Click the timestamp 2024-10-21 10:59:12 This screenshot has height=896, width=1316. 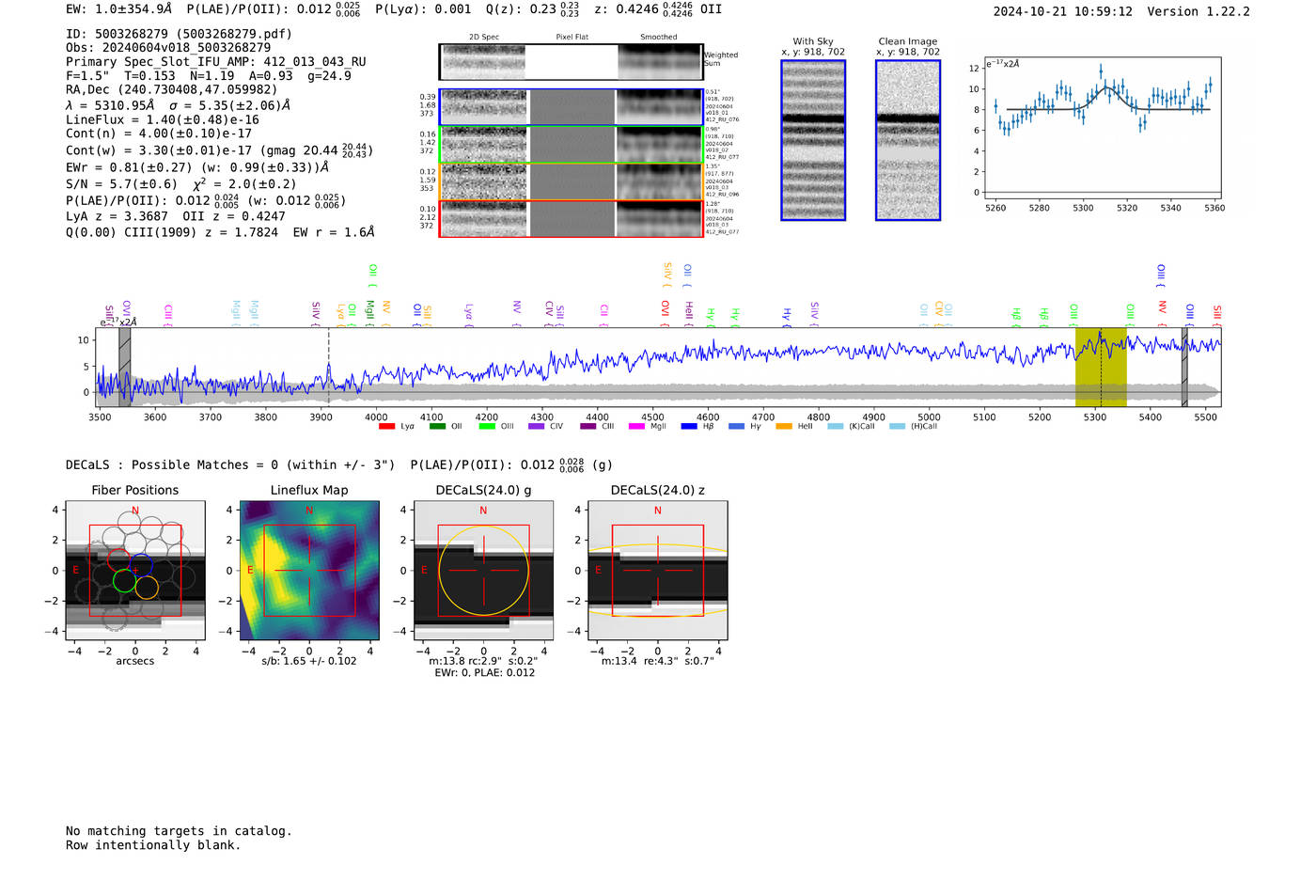pyautogui.click(x=1063, y=12)
